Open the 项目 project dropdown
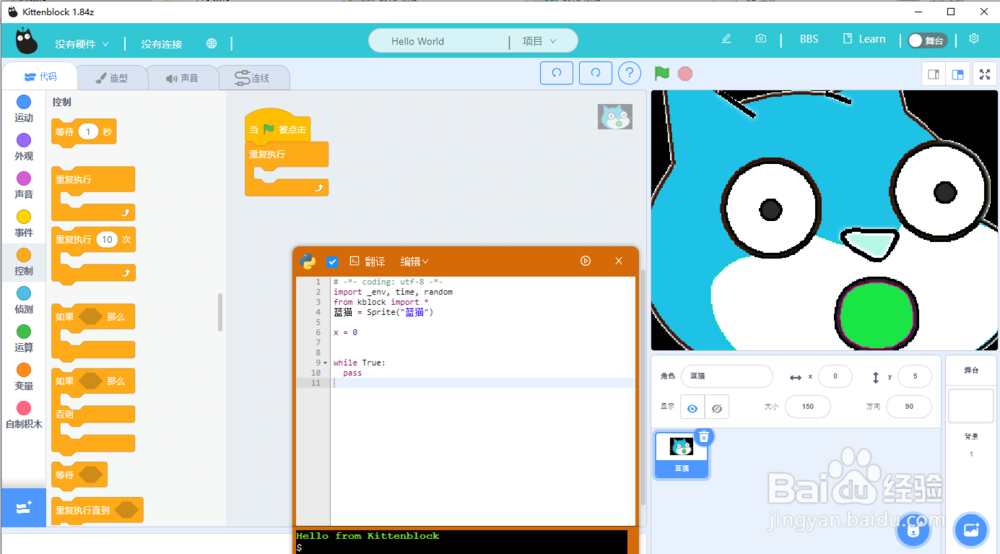1000x554 pixels. point(540,41)
